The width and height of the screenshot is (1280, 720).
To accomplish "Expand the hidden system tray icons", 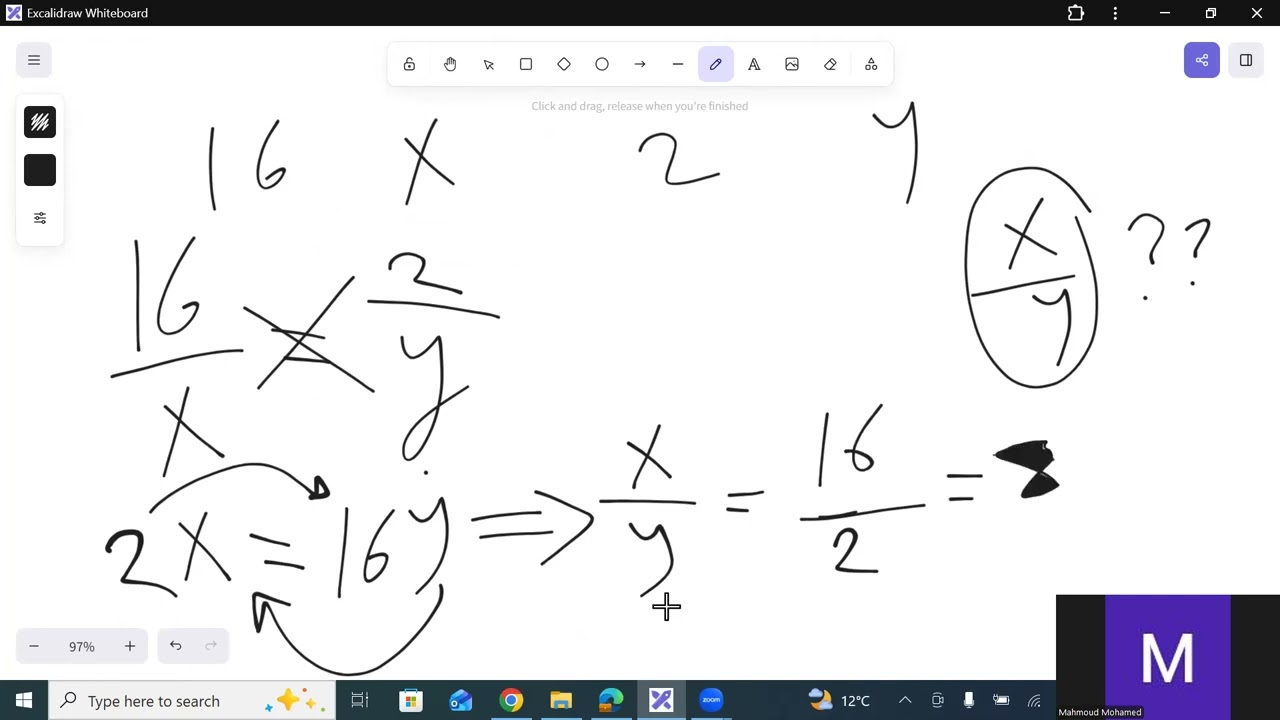I will pos(905,700).
